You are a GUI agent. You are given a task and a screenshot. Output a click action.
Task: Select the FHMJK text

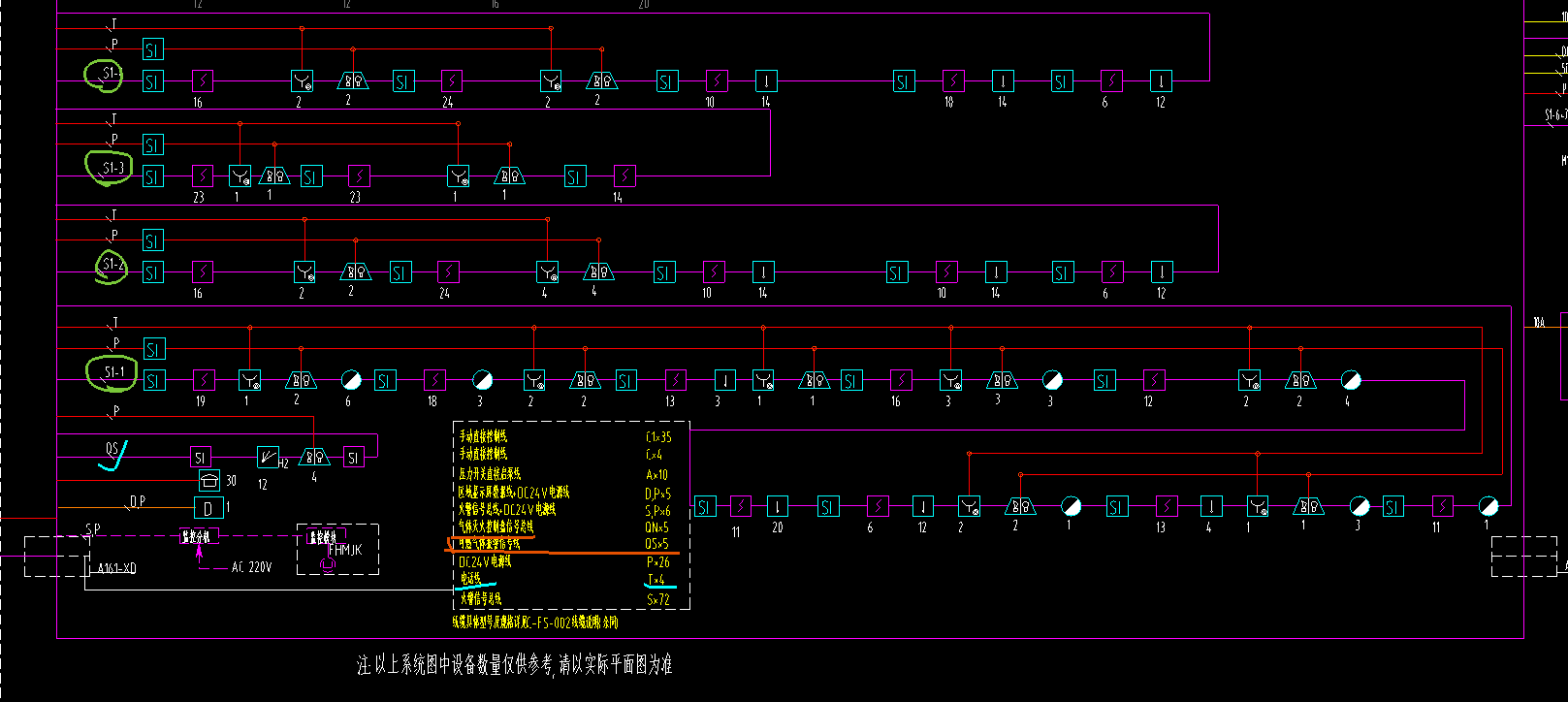345,550
